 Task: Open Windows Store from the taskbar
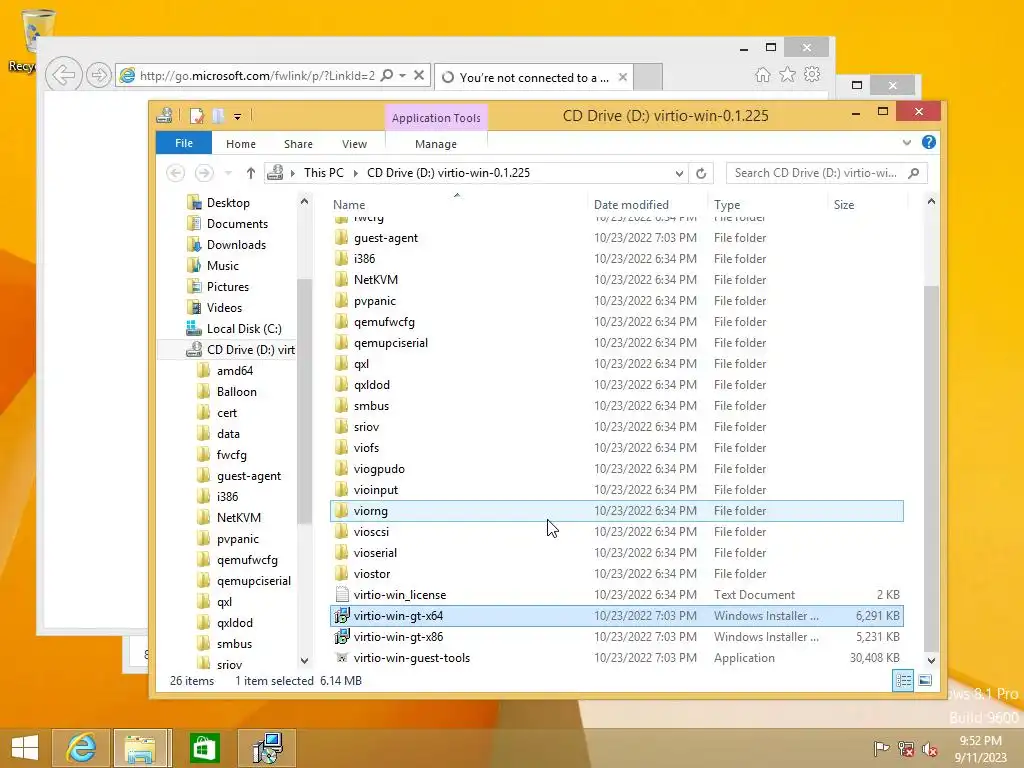click(204, 748)
